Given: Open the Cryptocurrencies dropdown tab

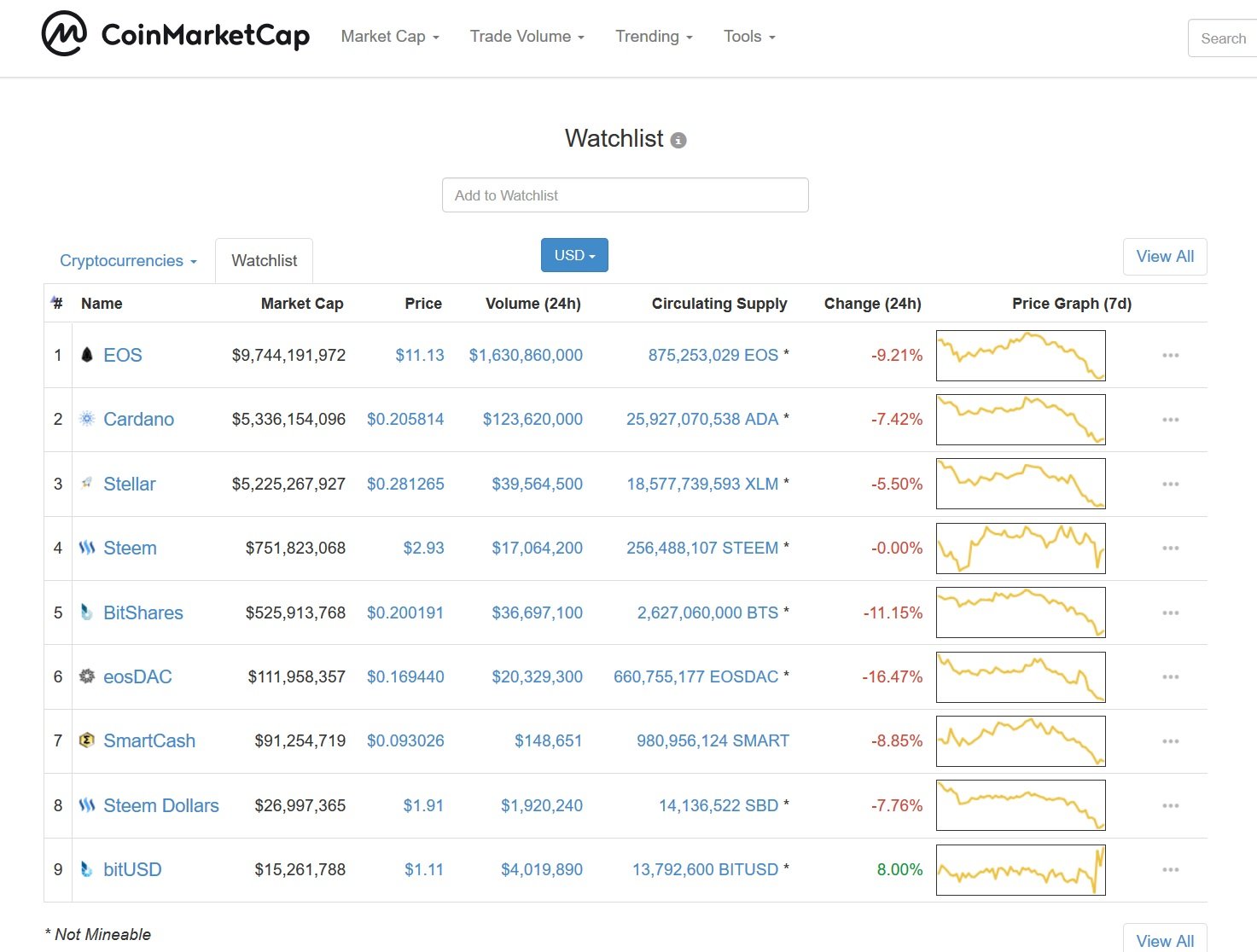Looking at the screenshot, I should (x=128, y=261).
